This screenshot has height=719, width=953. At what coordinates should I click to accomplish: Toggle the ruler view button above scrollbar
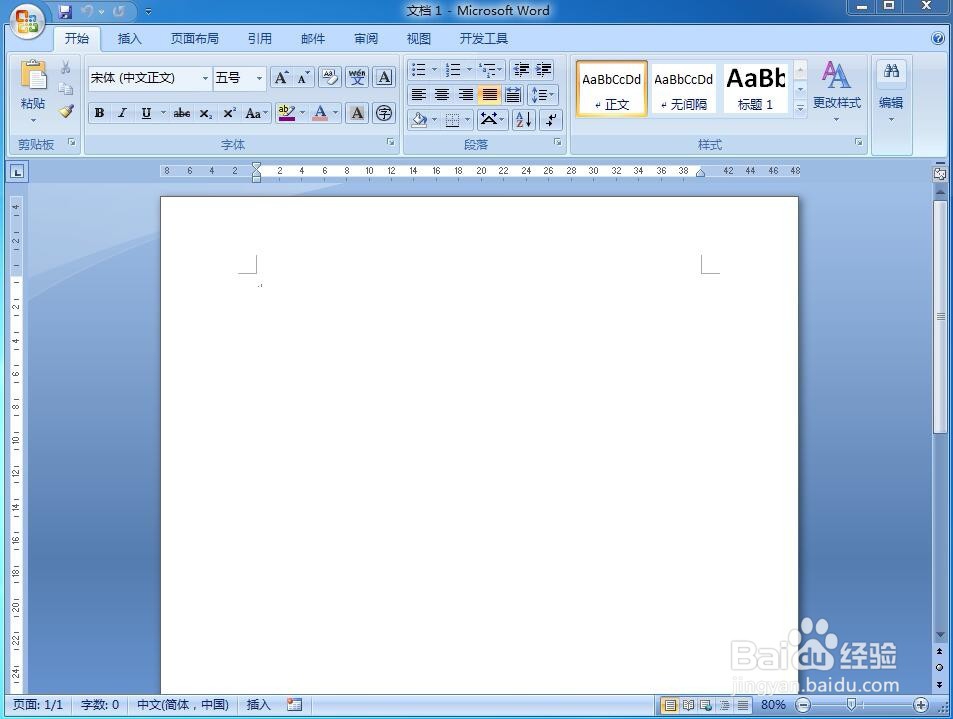click(940, 174)
